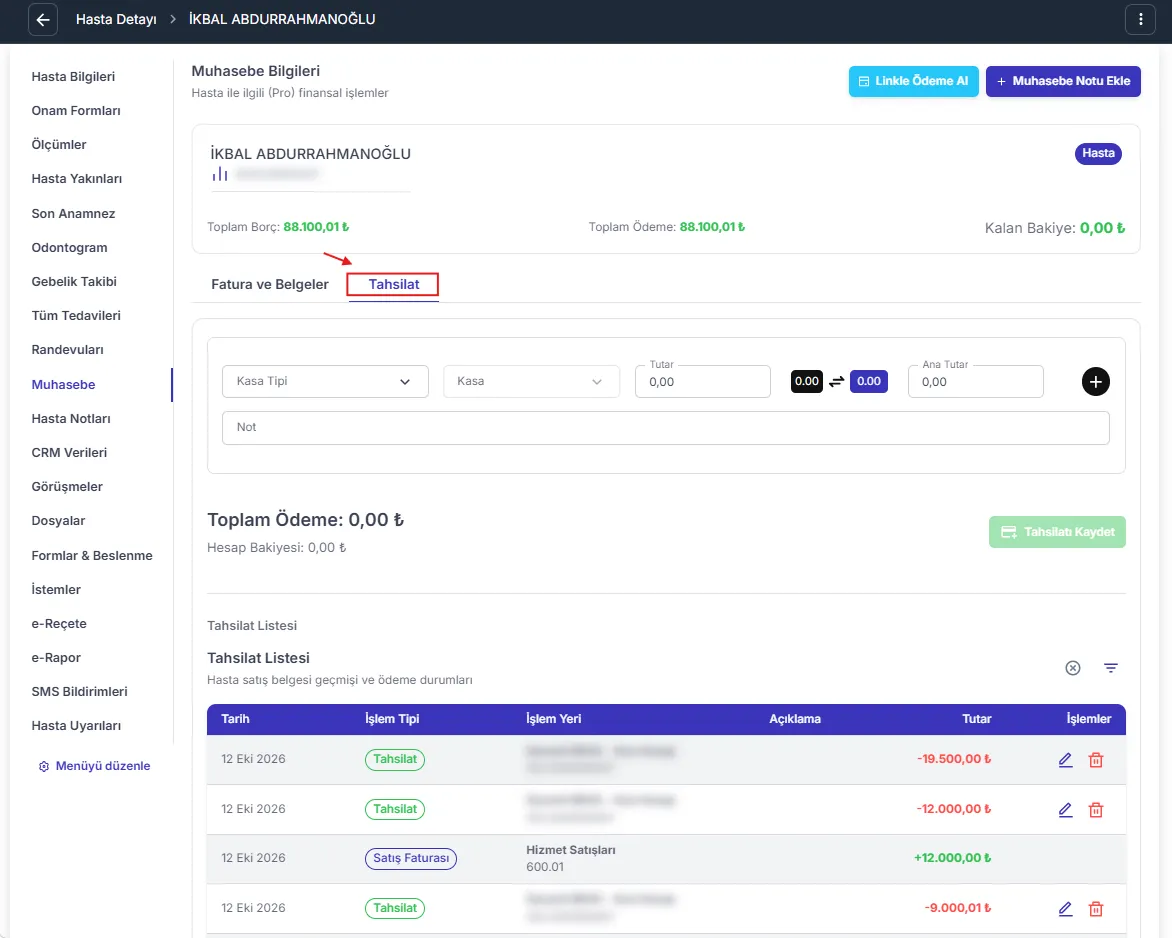Edit the -19.500,00 Tahsilat row
This screenshot has height=938, width=1172.
click(1065, 760)
